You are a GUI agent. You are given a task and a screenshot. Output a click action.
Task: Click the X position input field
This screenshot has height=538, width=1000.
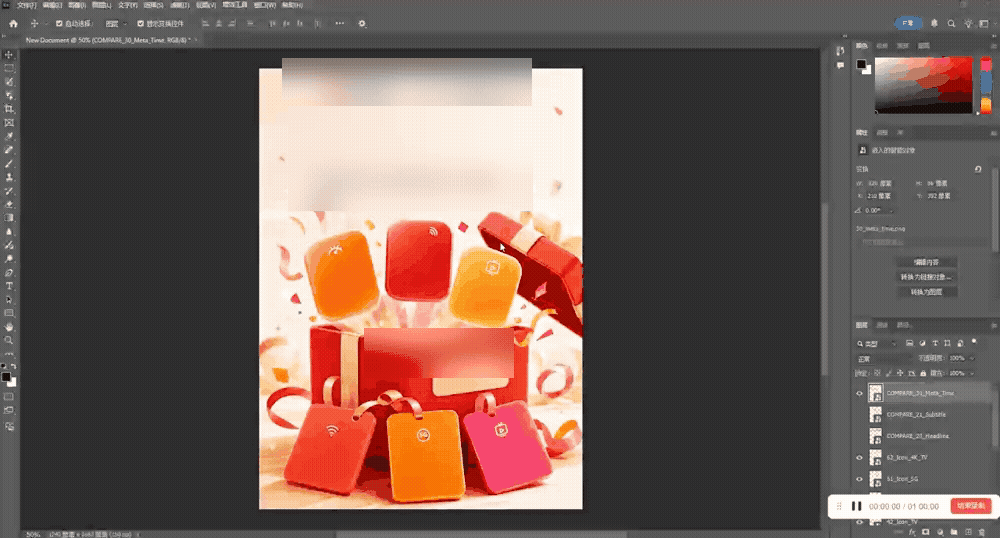[881, 196]
